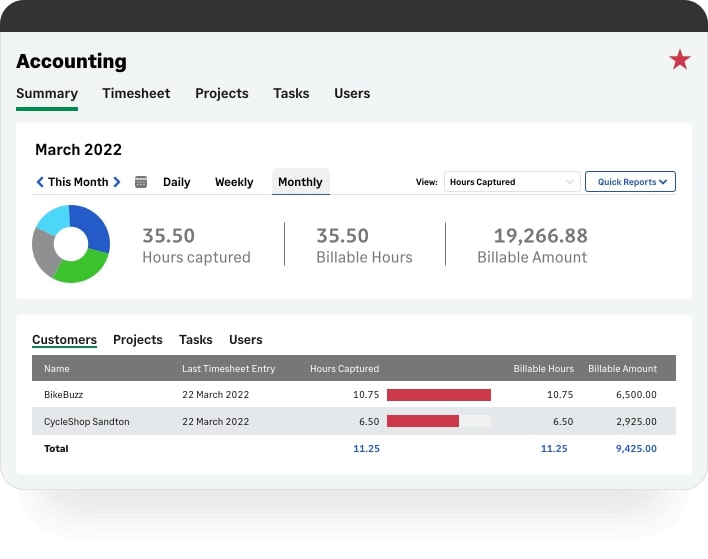Open the top Users tab
The width and height of the screenshot is (708, 559).
[x=352, y=93]
